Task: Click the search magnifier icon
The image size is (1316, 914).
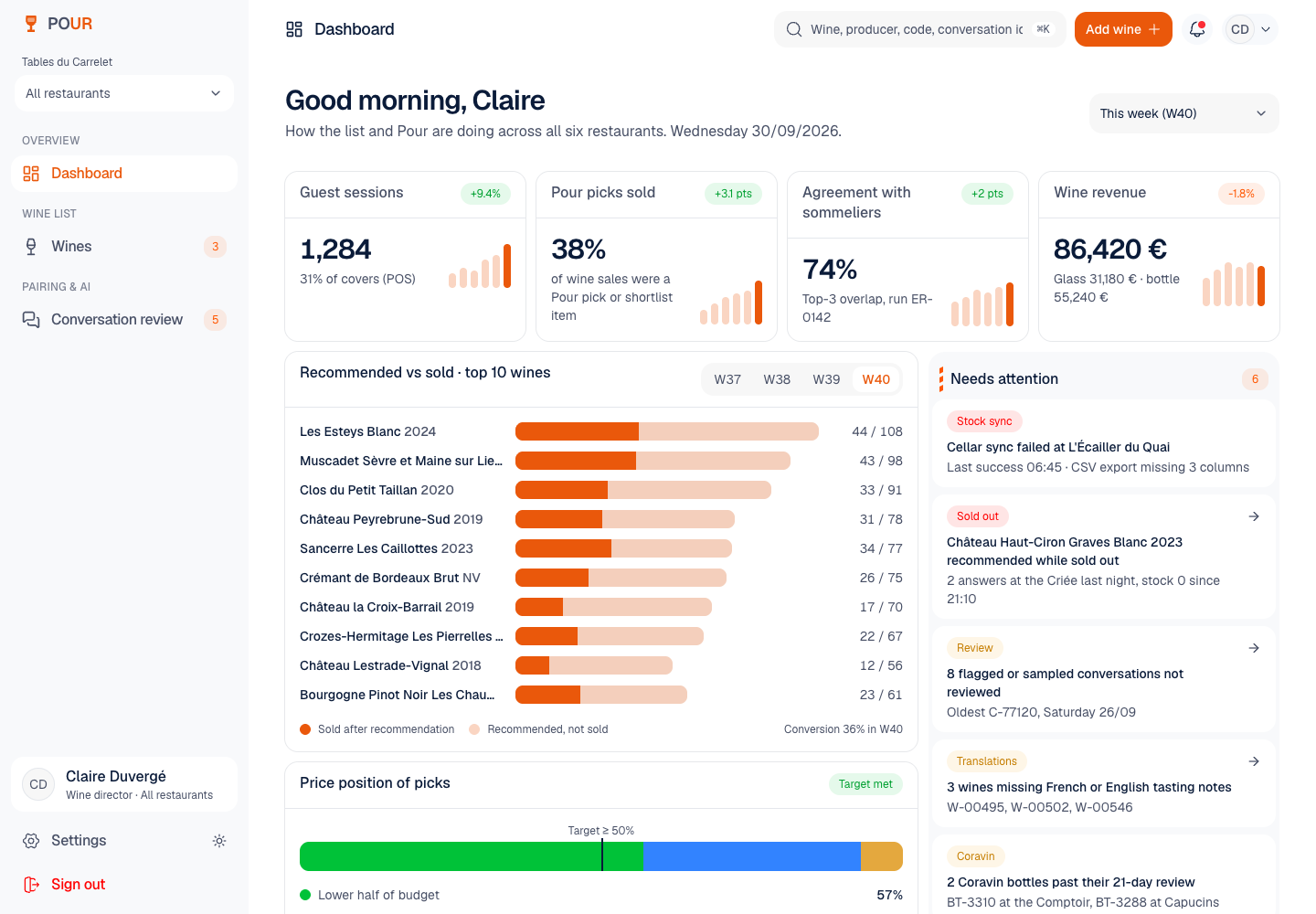Action: click(794, 29)
